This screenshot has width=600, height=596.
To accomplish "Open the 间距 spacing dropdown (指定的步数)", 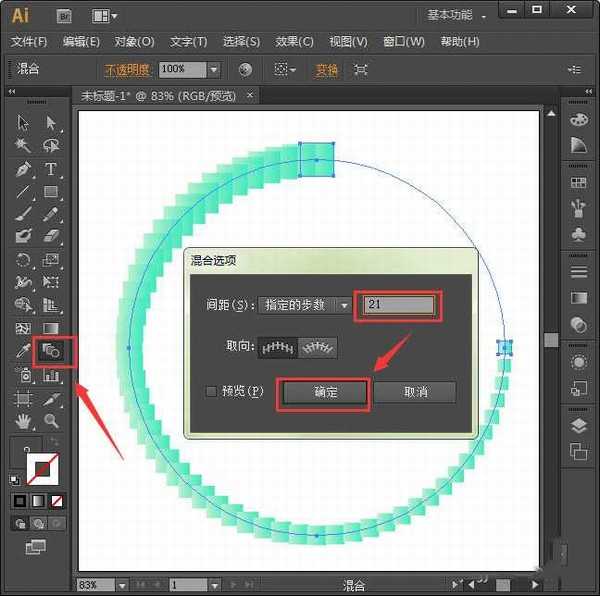I will pos(305,305).
